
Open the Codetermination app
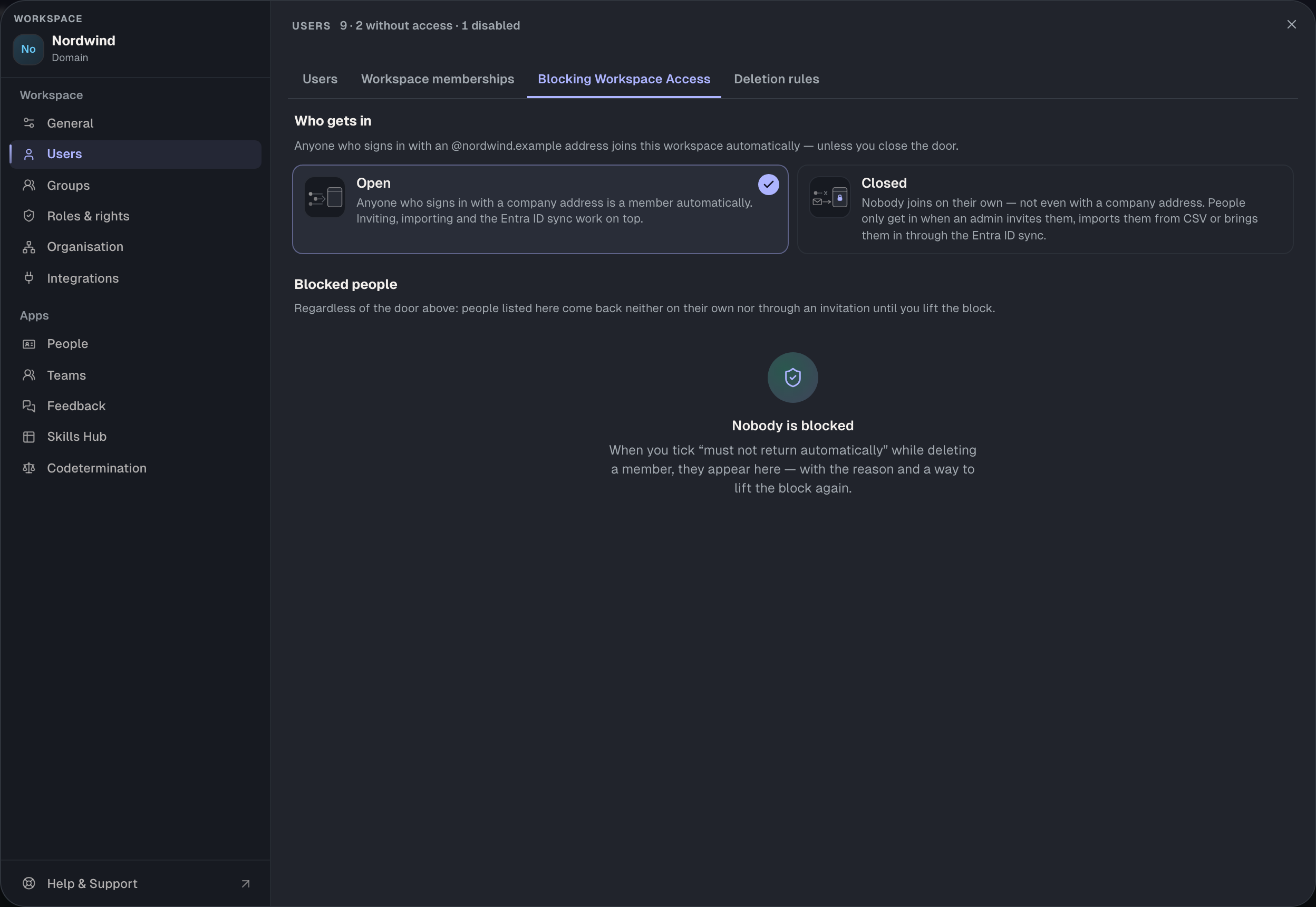coord(135,468)
